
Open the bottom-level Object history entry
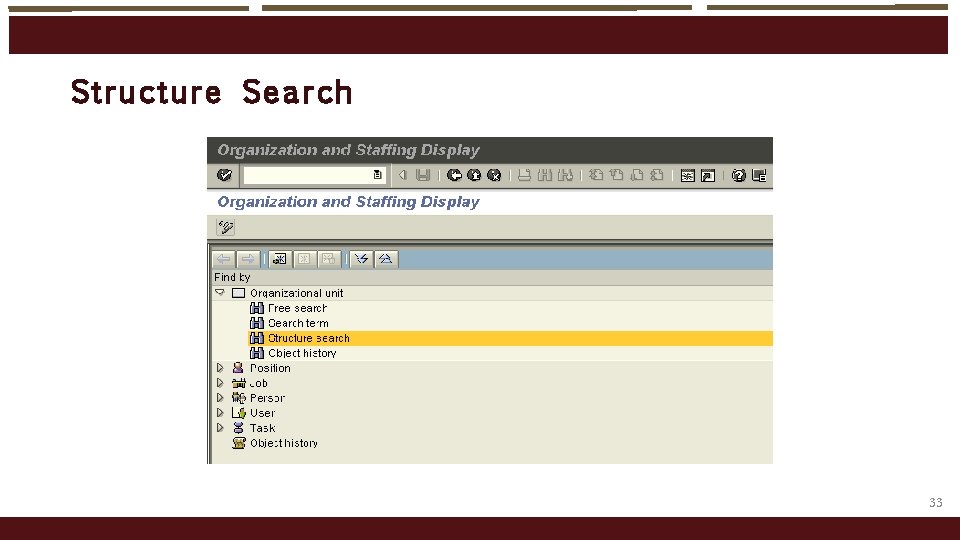283,443
